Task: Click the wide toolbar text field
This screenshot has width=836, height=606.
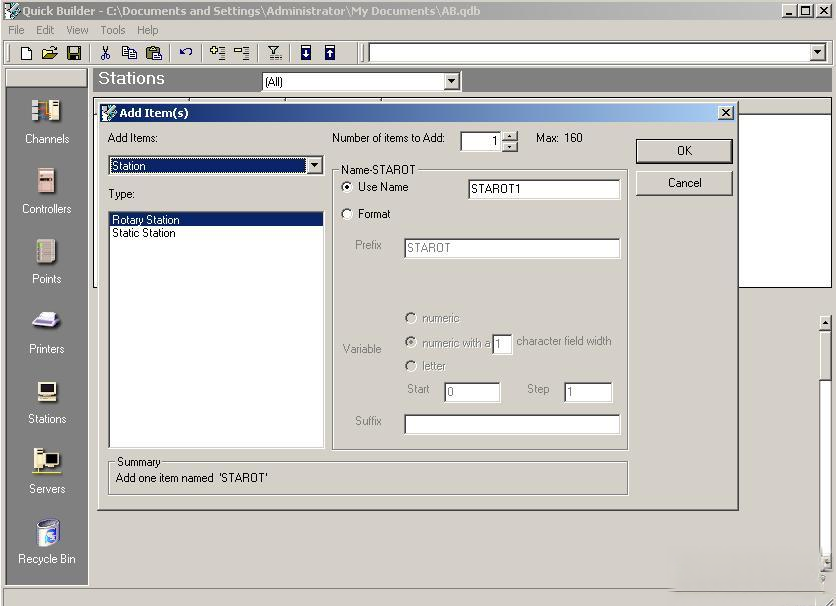Action: tap(589, 52)
